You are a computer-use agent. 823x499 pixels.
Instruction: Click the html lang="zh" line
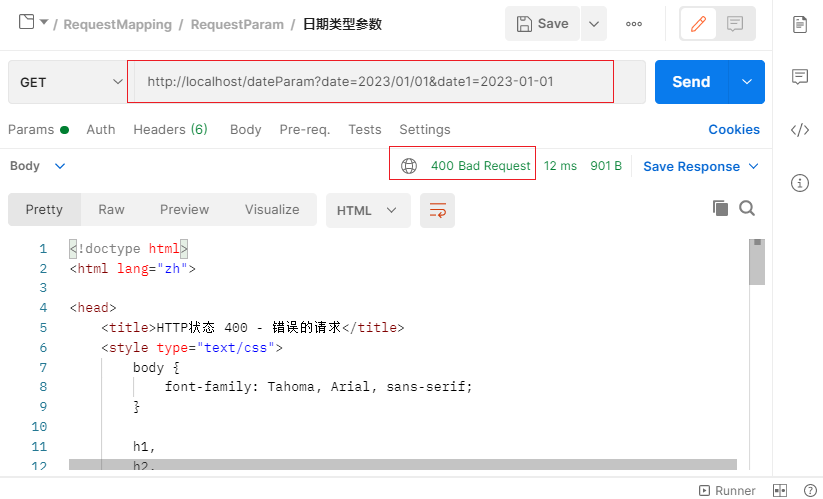click(133, 269)
